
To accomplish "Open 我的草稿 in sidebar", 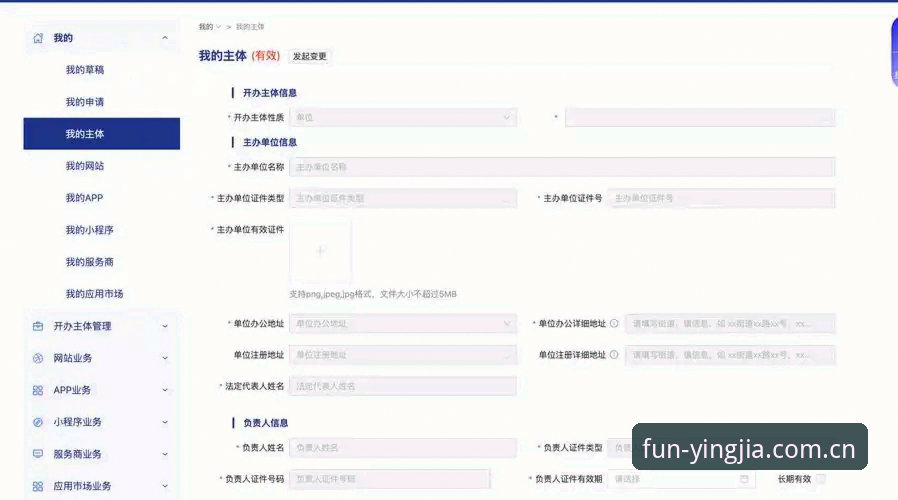I will 85,70.
